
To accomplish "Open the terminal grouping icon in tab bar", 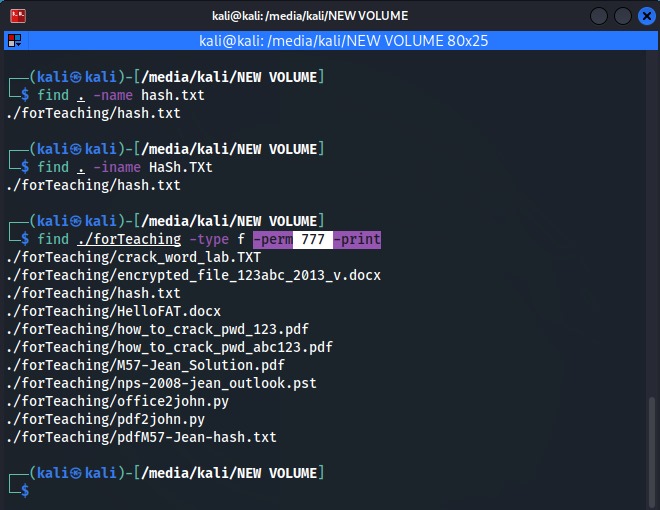I will (x=15, y=41).
